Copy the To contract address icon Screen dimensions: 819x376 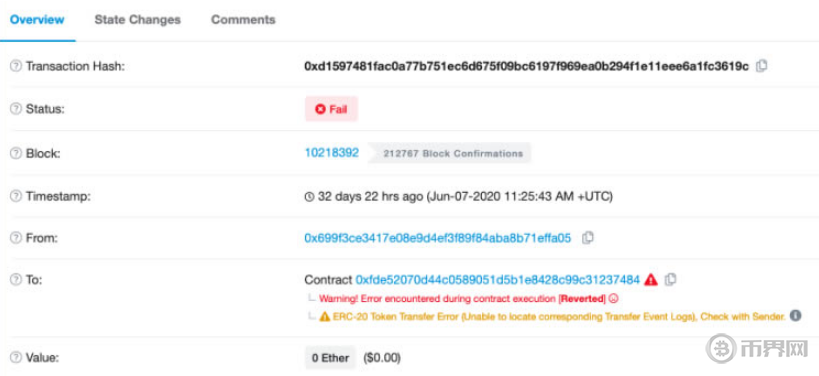pos(670,279)
